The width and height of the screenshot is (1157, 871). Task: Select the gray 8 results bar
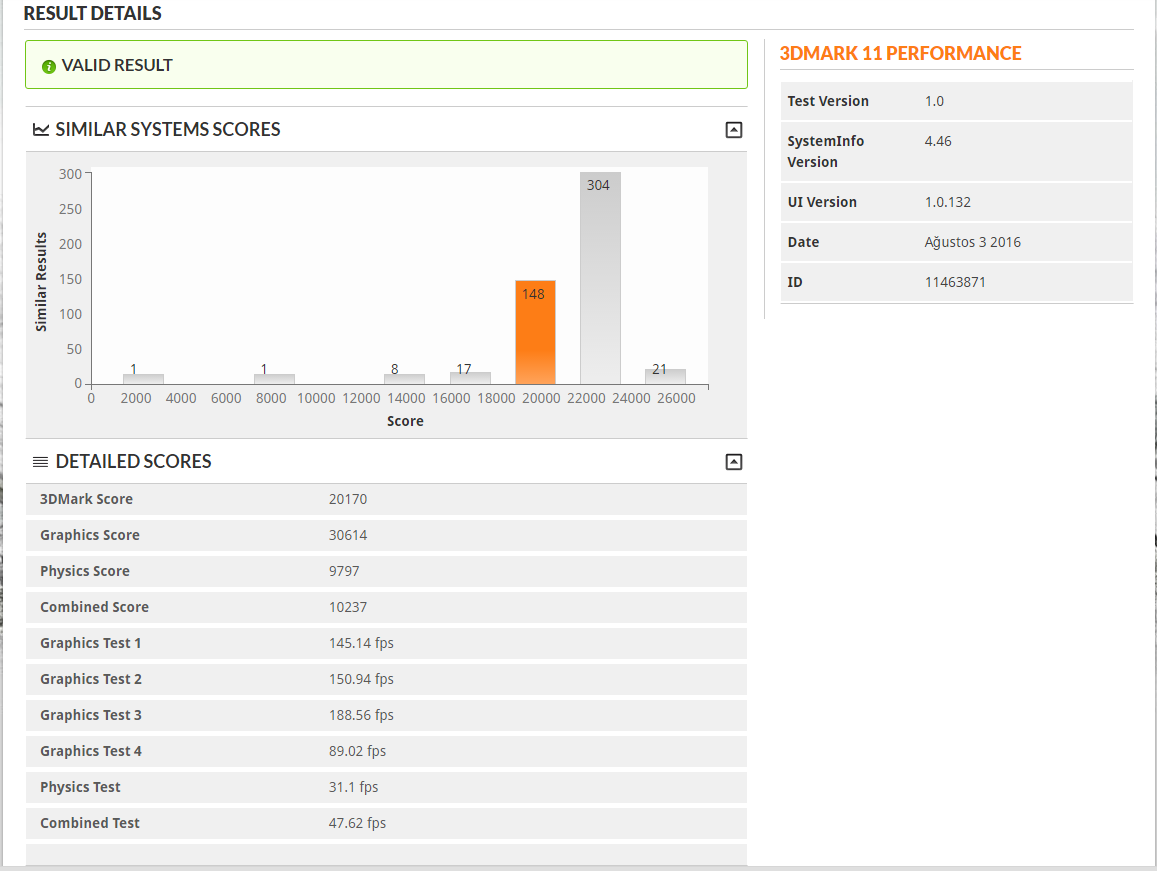[404, 379]
